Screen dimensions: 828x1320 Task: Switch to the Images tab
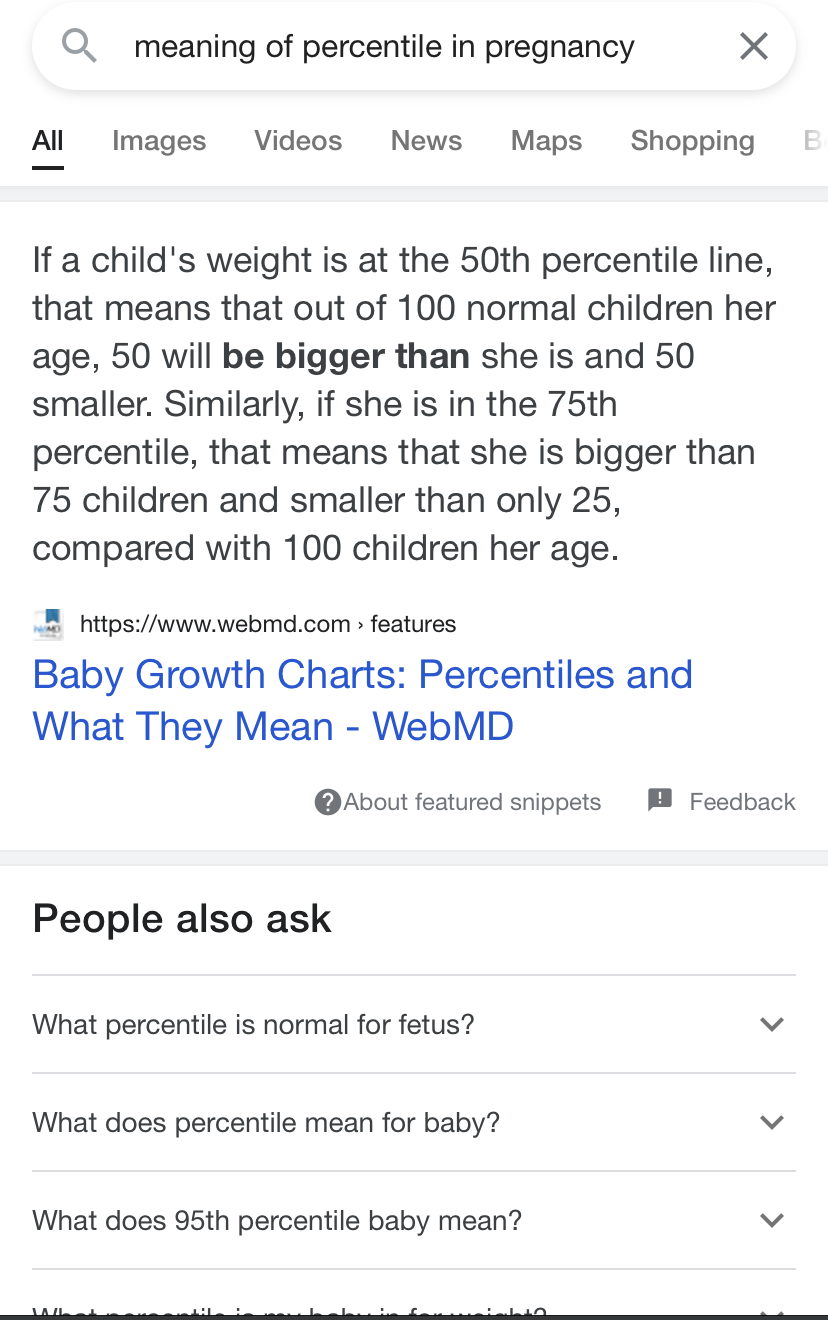pyautogui.click(x=159, y=141)
